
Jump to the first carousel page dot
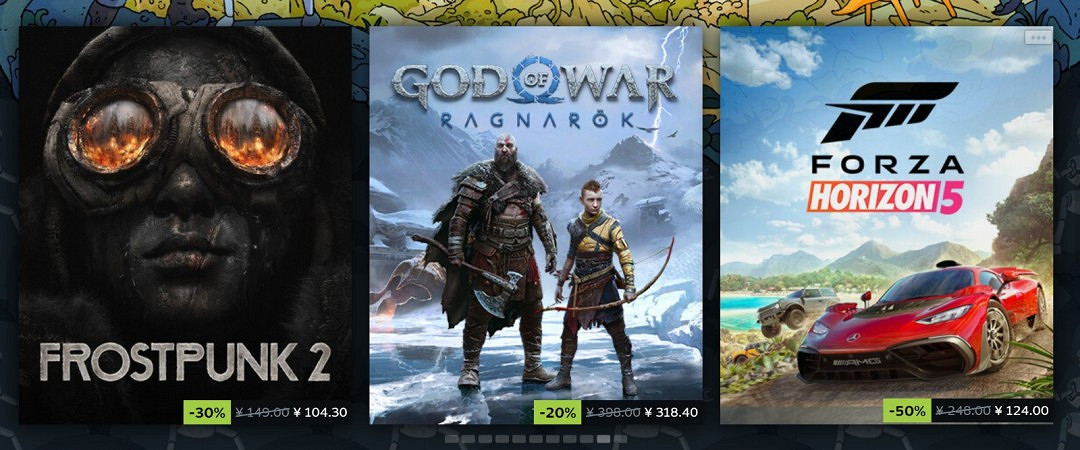tap(452, 439)
